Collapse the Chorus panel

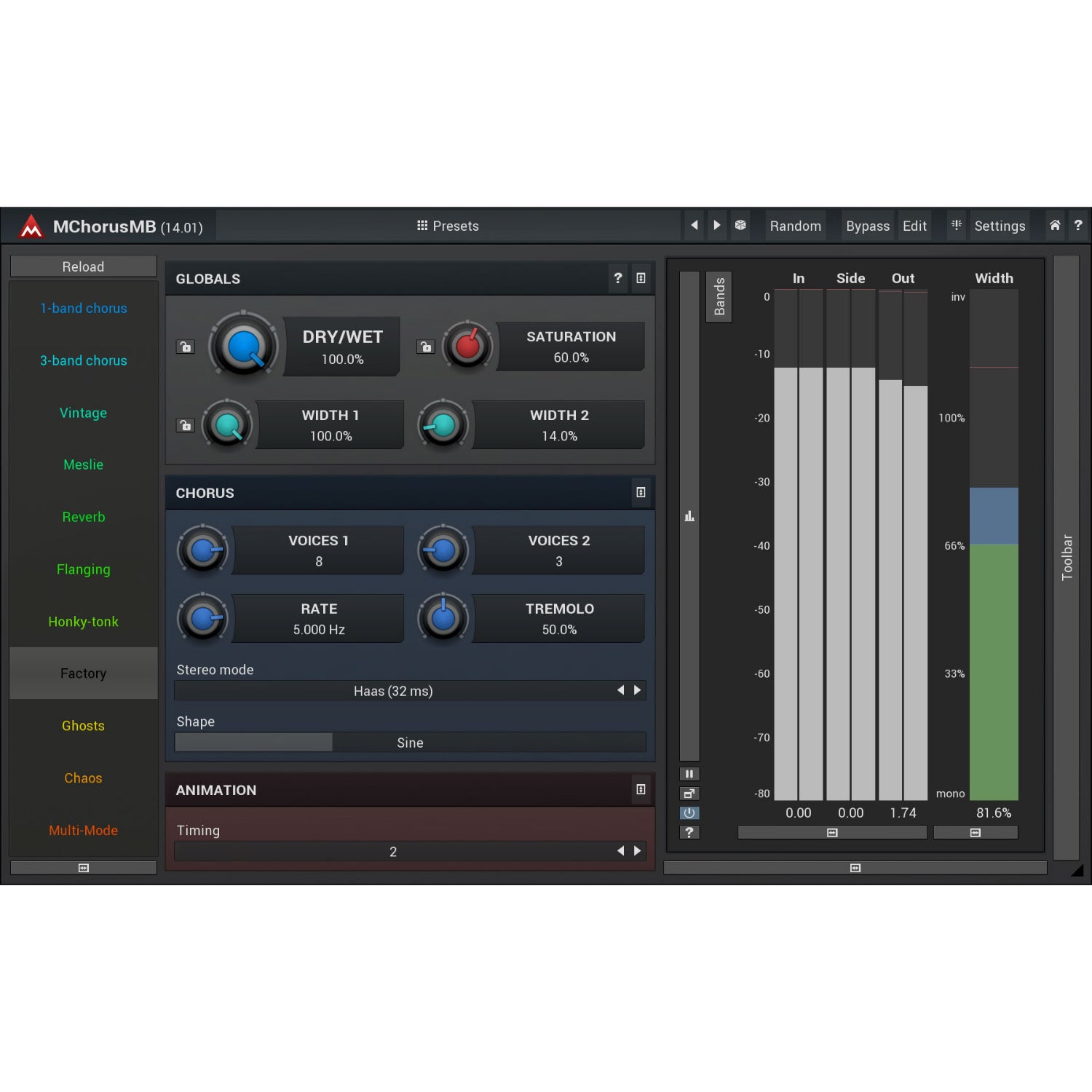(x=641, y=492)
